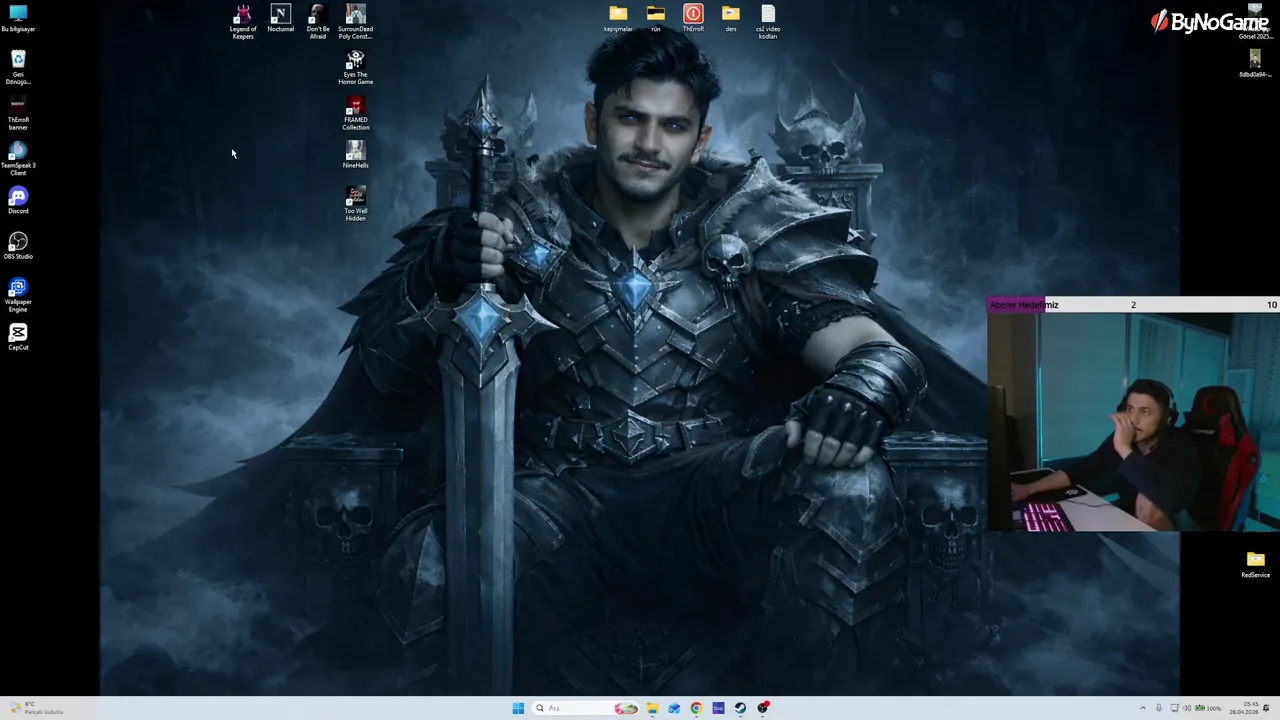Select the ders folder on desktop
Screen dimensions: 1280x720
tap(731, 18)
